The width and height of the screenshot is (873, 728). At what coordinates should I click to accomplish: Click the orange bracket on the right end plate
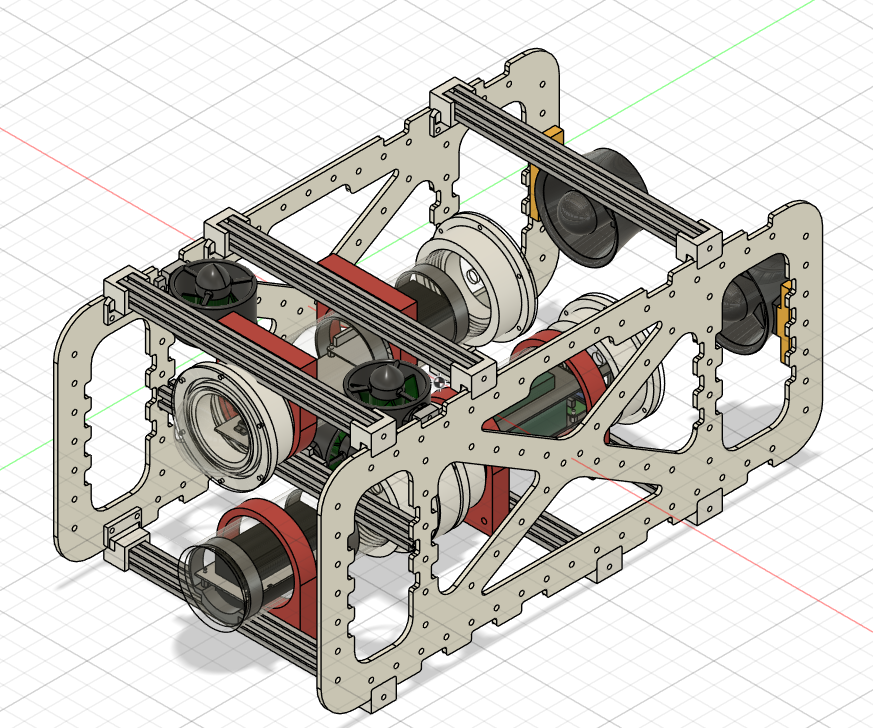787,316
